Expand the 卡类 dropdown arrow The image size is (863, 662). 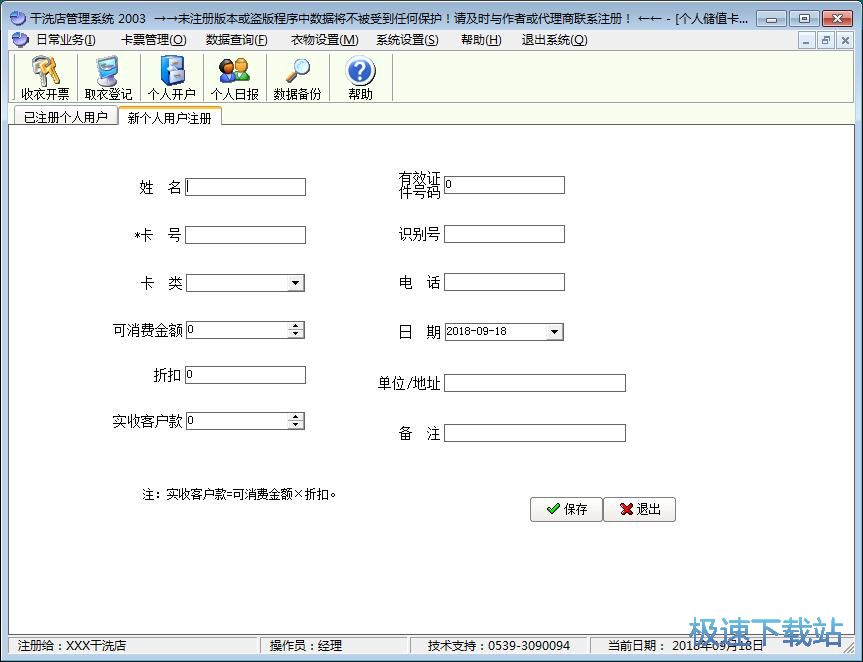[x=296, y=283]
